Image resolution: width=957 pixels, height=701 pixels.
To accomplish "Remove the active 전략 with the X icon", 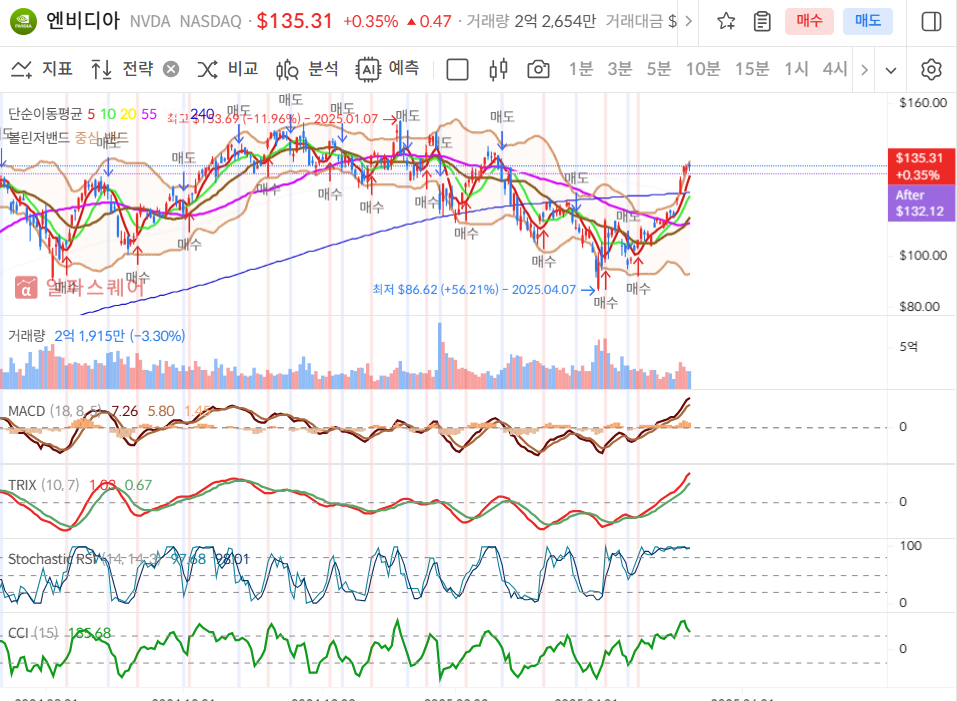I will pos(172,70).
